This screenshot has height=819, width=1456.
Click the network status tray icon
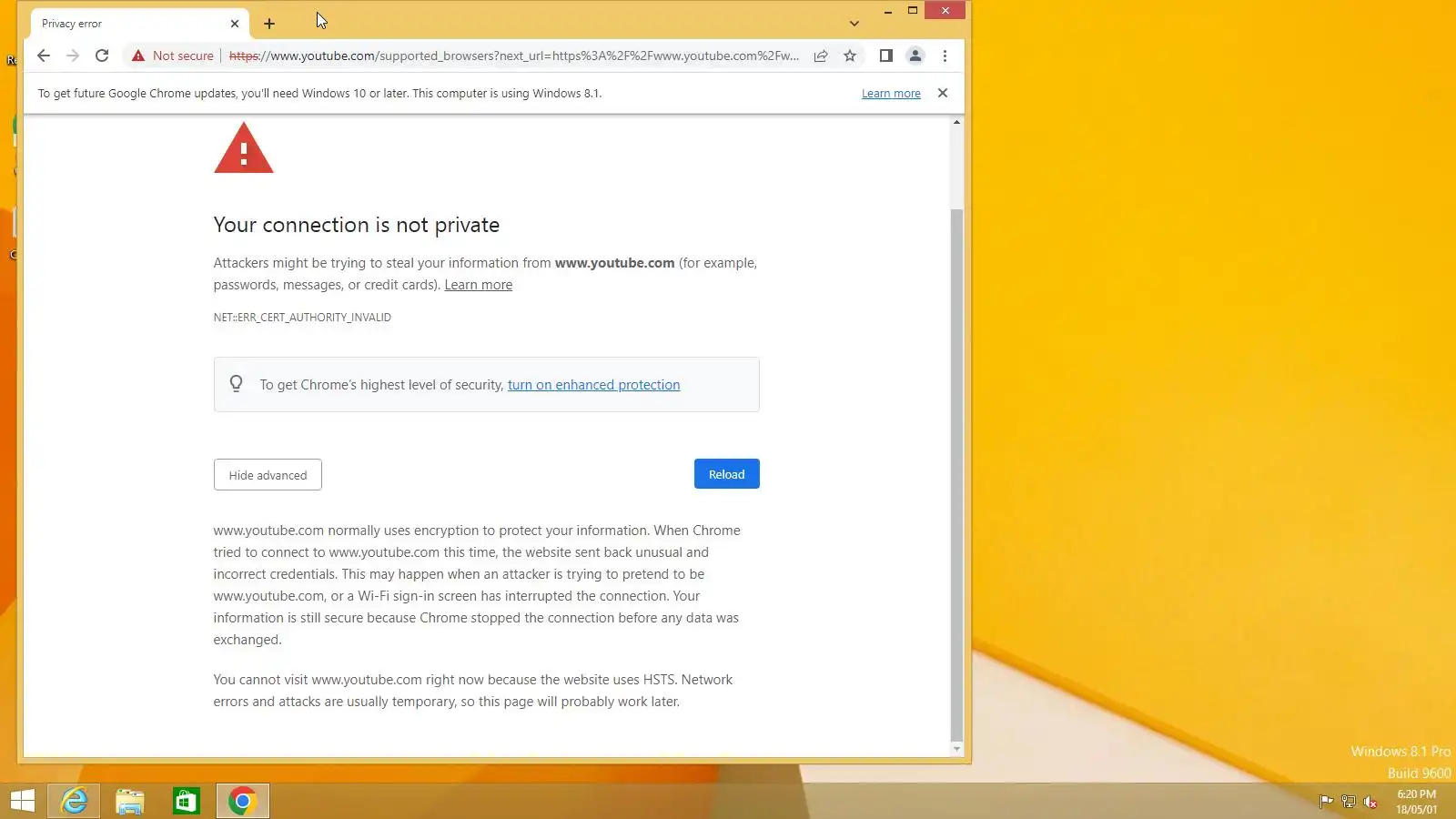[1349, 802]
